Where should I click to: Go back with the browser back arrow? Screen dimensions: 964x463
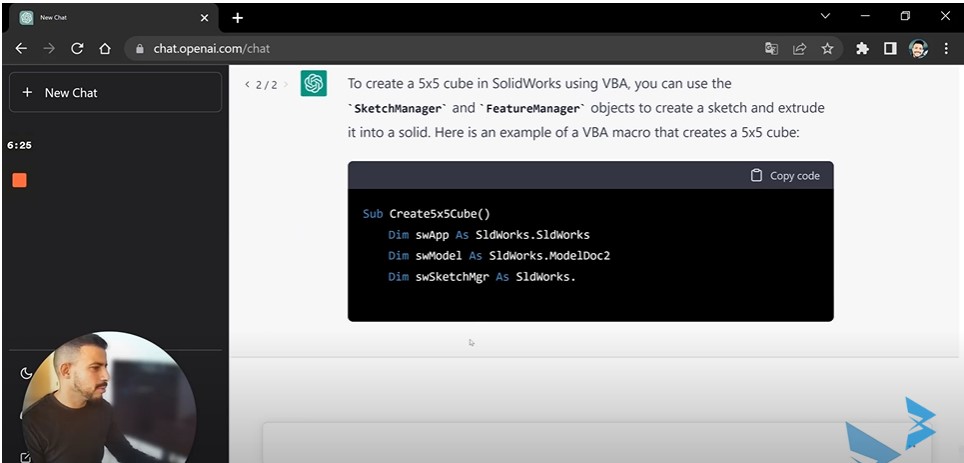pos(22,49)
